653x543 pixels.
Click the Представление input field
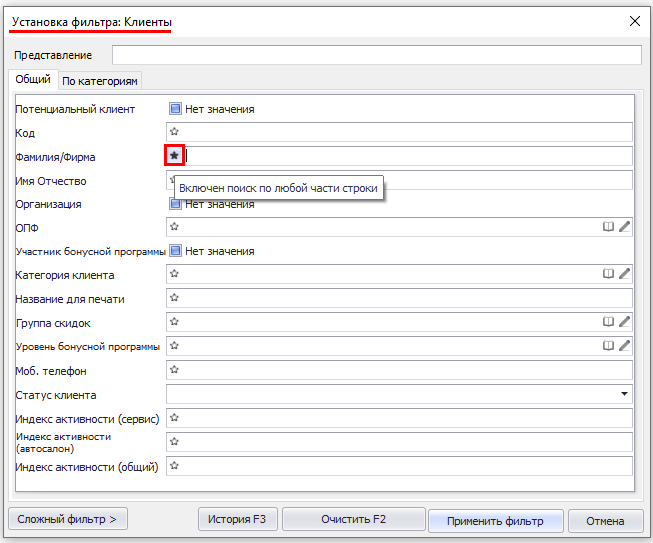pos(376,55)
